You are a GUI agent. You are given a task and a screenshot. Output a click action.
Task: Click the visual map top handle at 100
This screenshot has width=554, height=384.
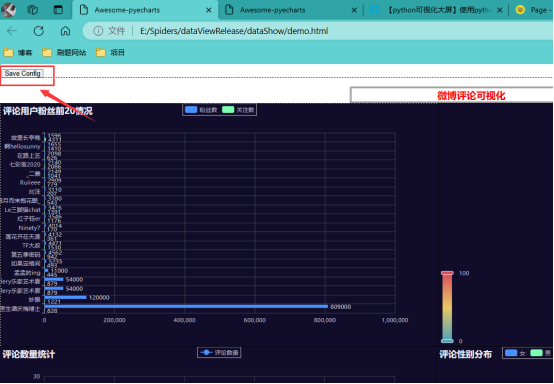tap(447, 273)
